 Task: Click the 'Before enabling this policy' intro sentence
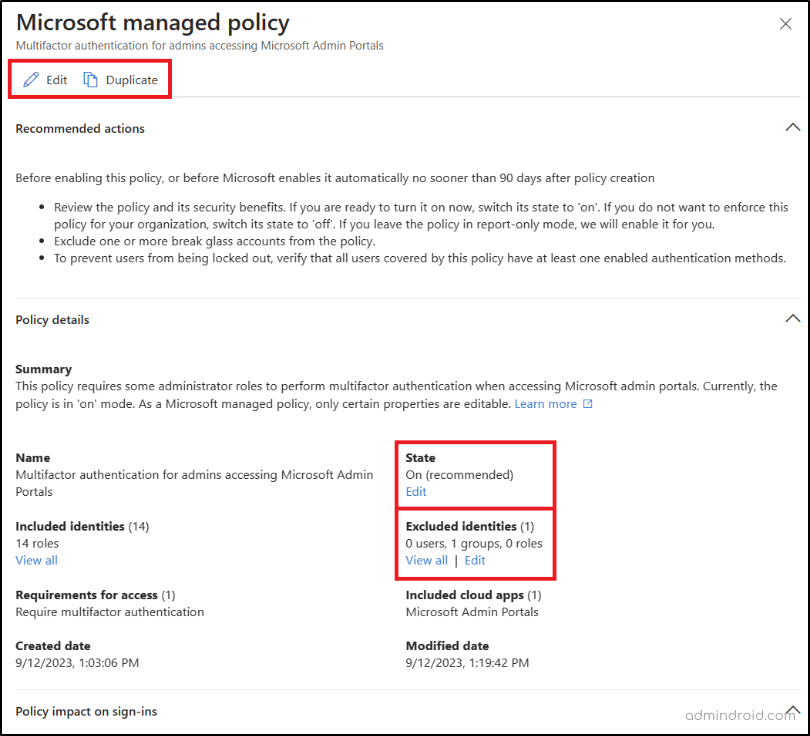pyautogui.click(x=335, y=178)
